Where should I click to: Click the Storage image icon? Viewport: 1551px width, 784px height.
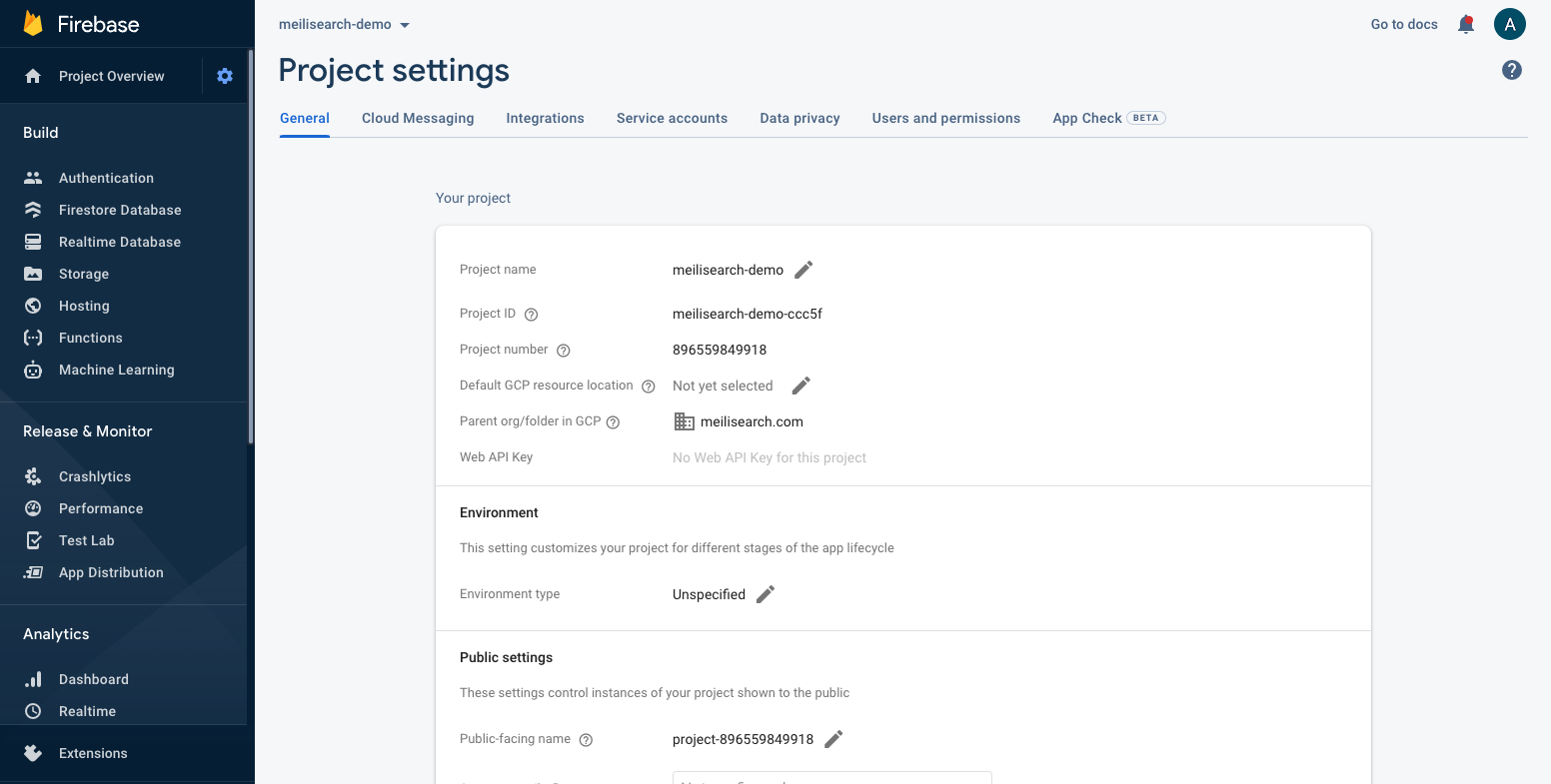(33, 274)
